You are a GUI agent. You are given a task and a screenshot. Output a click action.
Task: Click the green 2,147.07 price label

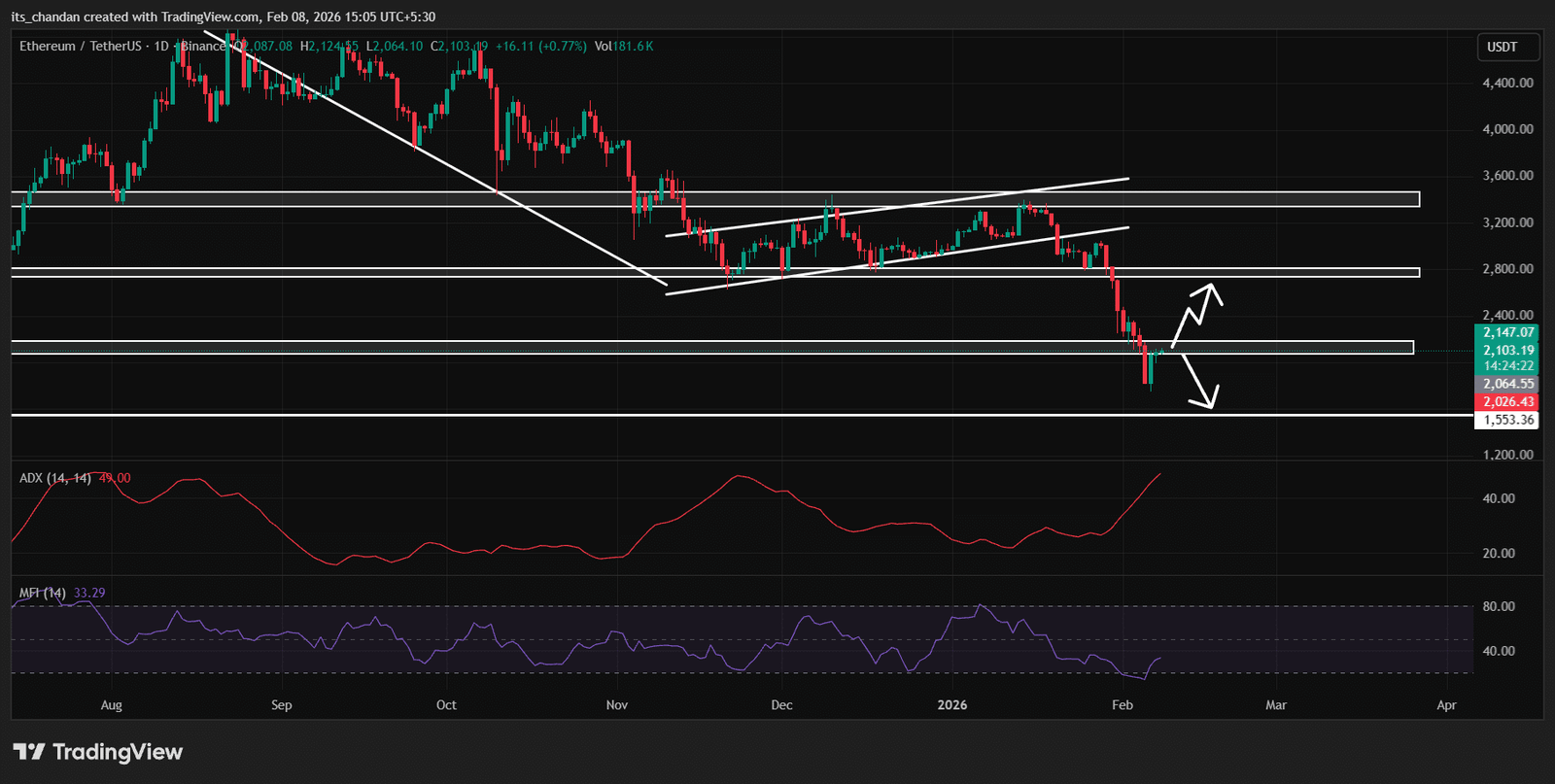[1507, 332]
